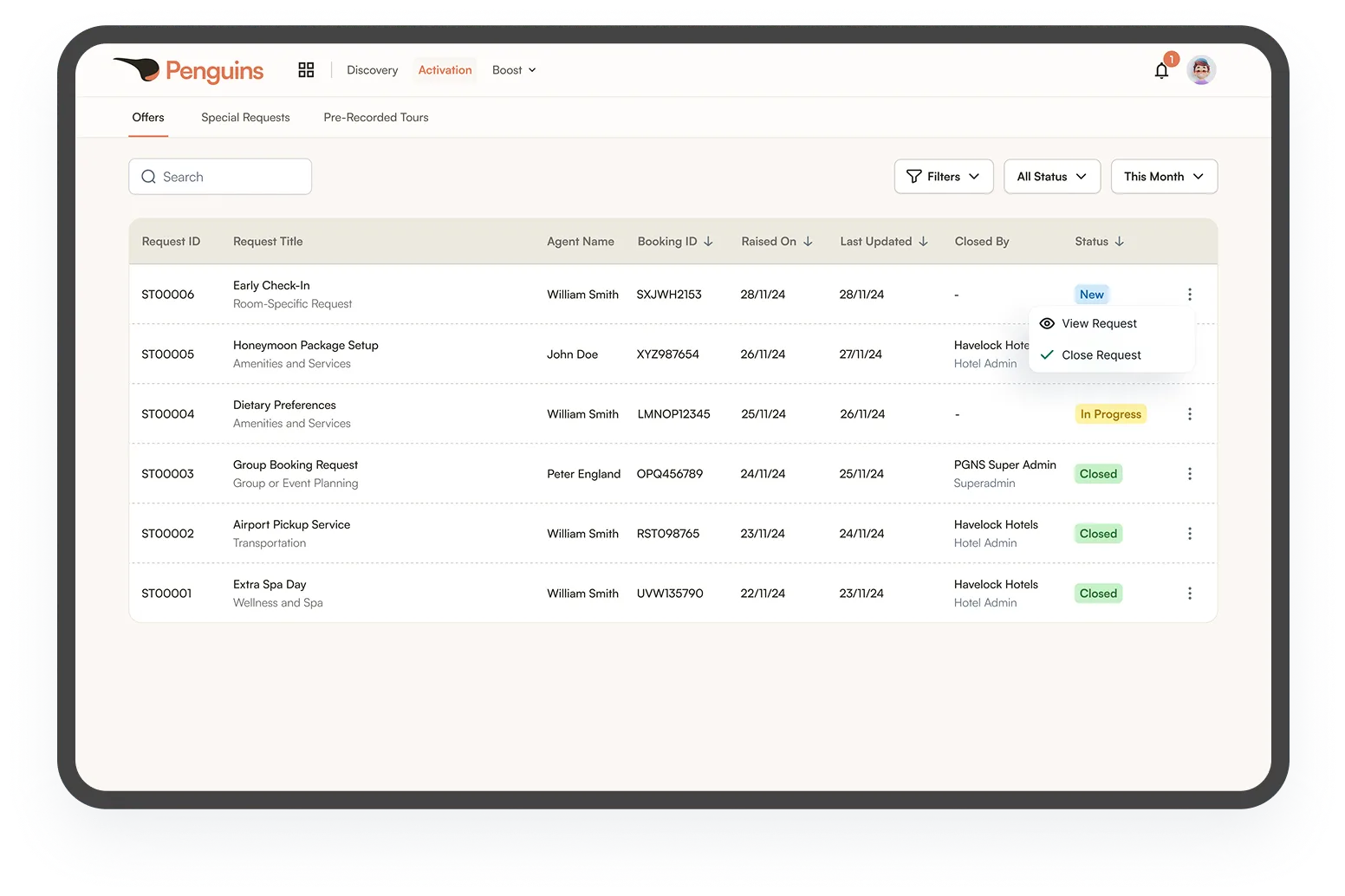The image size is (1345, 896).
Task: Open kebab menu for Airport Pickup Service
Action: pos(1189,534)
